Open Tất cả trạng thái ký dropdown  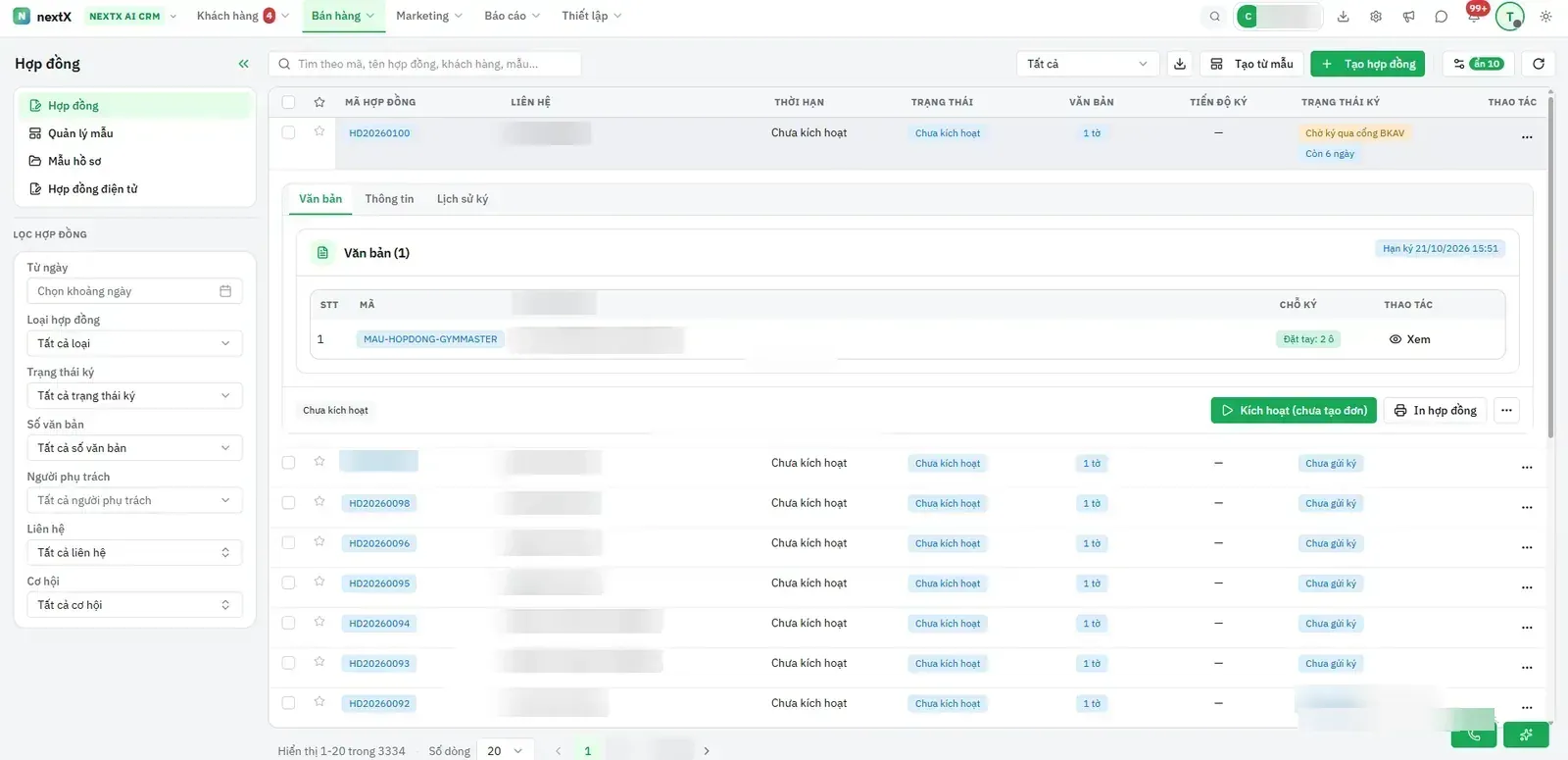pyautogui.click(x=134, y=396)
